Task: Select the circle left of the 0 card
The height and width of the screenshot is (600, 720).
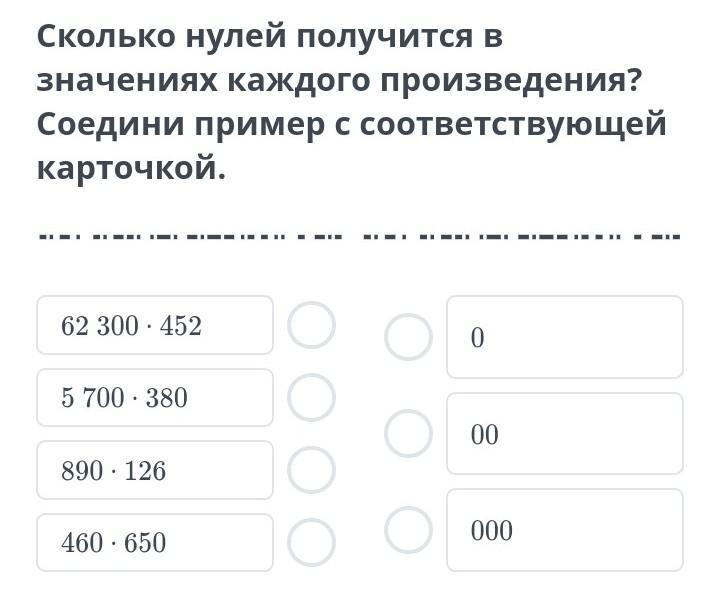Action: pos(408,337)
